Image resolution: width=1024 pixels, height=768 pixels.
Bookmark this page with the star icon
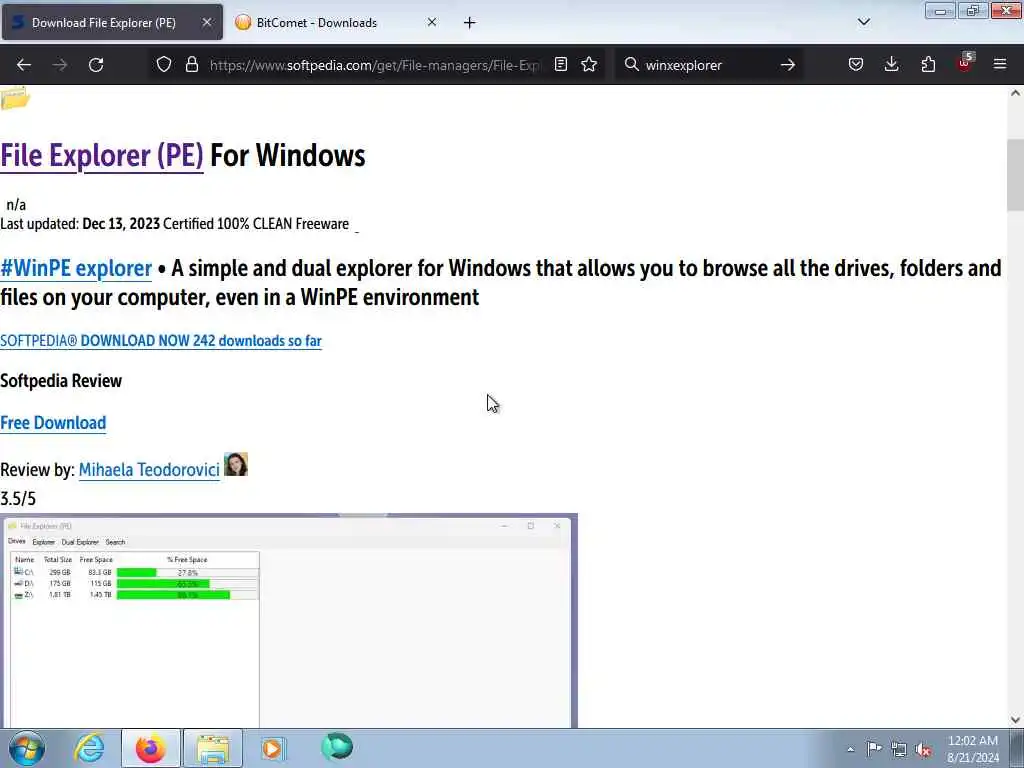pos(589,65)
